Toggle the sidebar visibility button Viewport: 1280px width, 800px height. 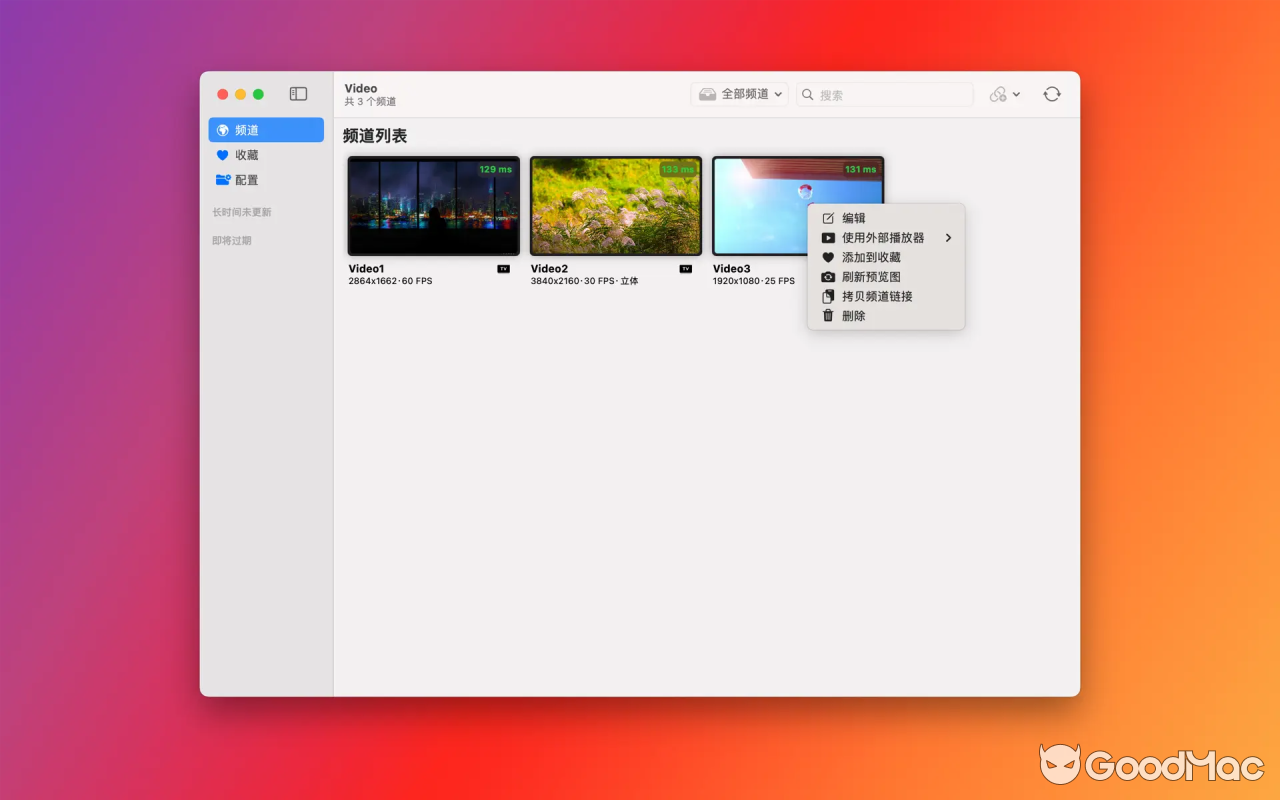coord(297,93)
